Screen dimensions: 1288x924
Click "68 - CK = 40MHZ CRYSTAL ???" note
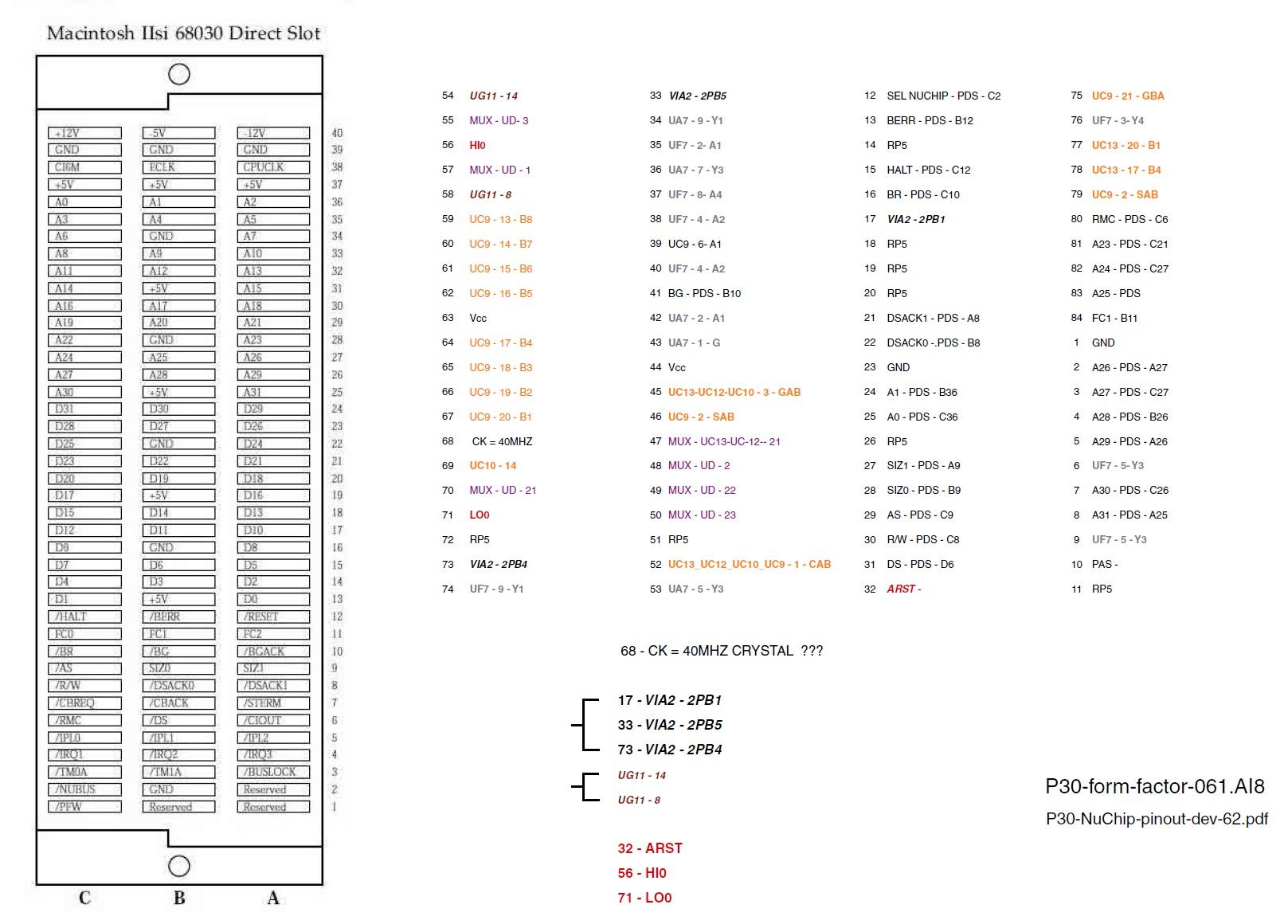(x=722, y=651)
